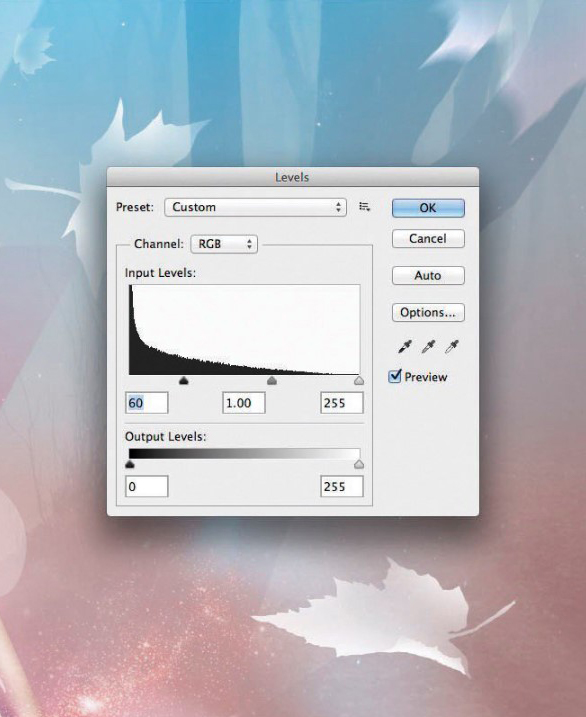Open the preset options menu icon
586x717 pixels.
pyautogui.click(x=364, y=207)
